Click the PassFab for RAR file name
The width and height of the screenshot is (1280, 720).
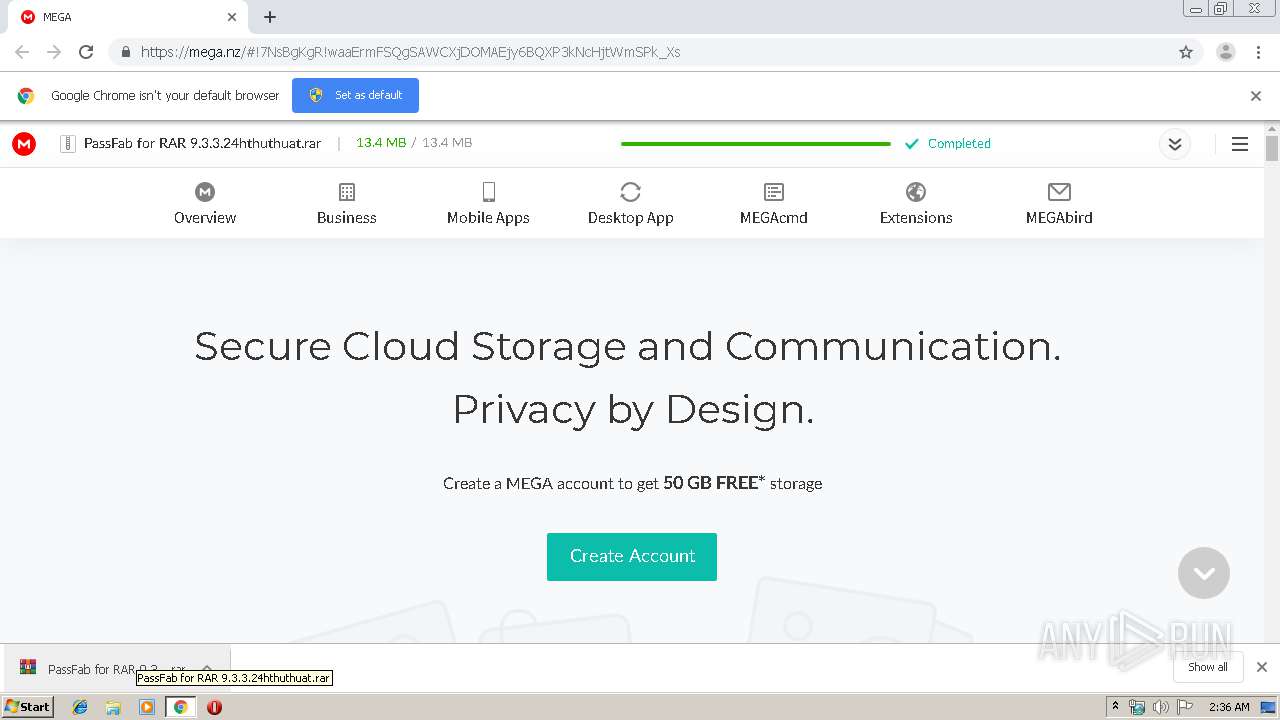203,143
